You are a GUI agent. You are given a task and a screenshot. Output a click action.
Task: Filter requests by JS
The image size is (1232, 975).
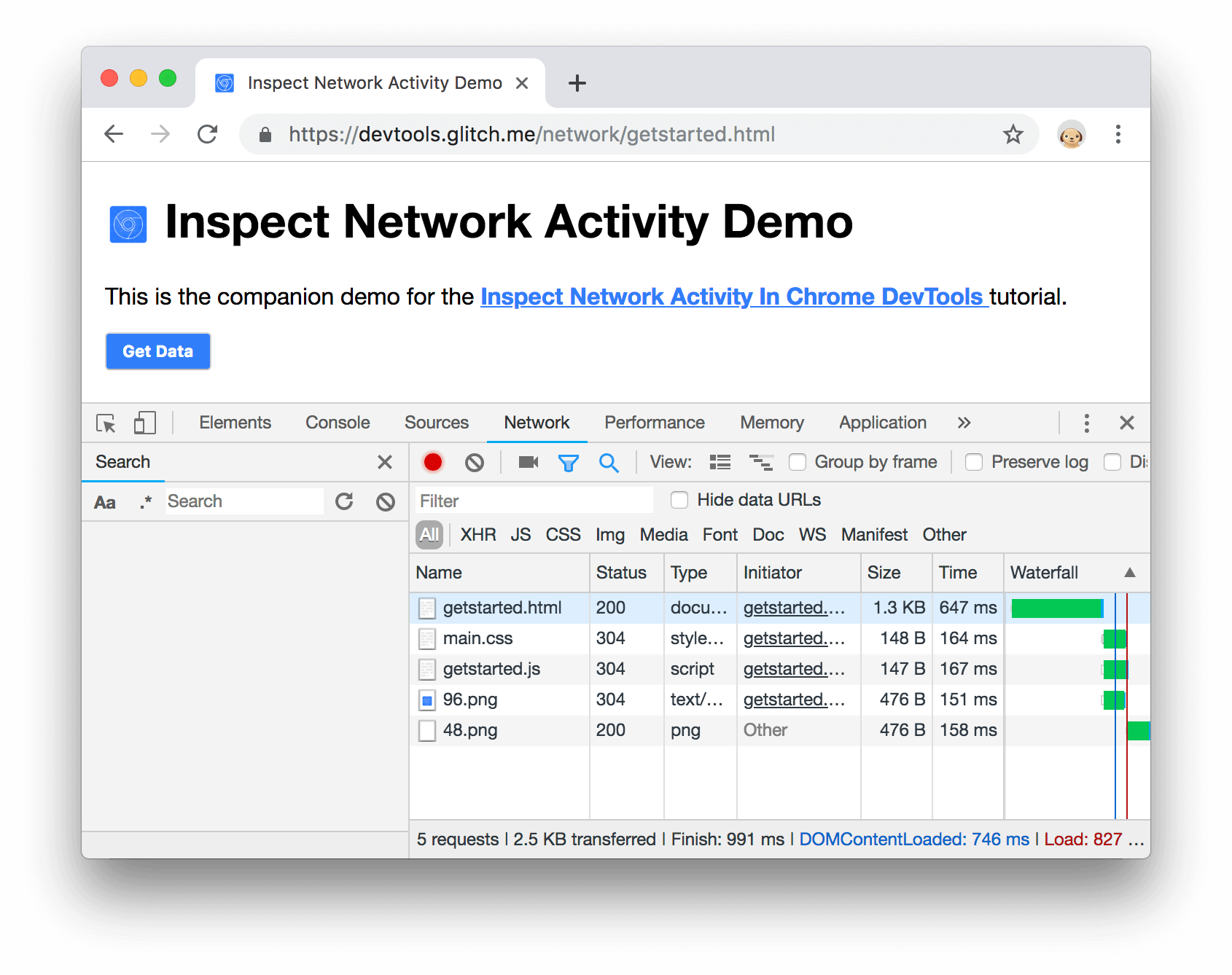(521, 535)
